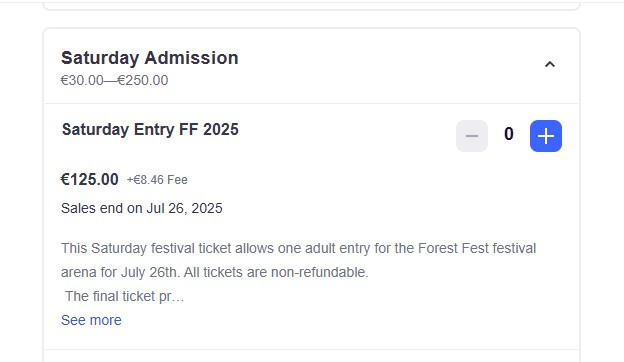The image size is (624, 362).
Task: Click the ticket quantity value 0
Action: point(509,134)
